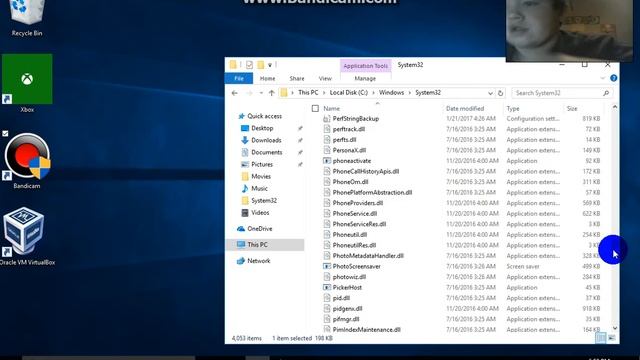Open the View ribbon tab
The image size is (640, 360).
(x=325, y=78)
